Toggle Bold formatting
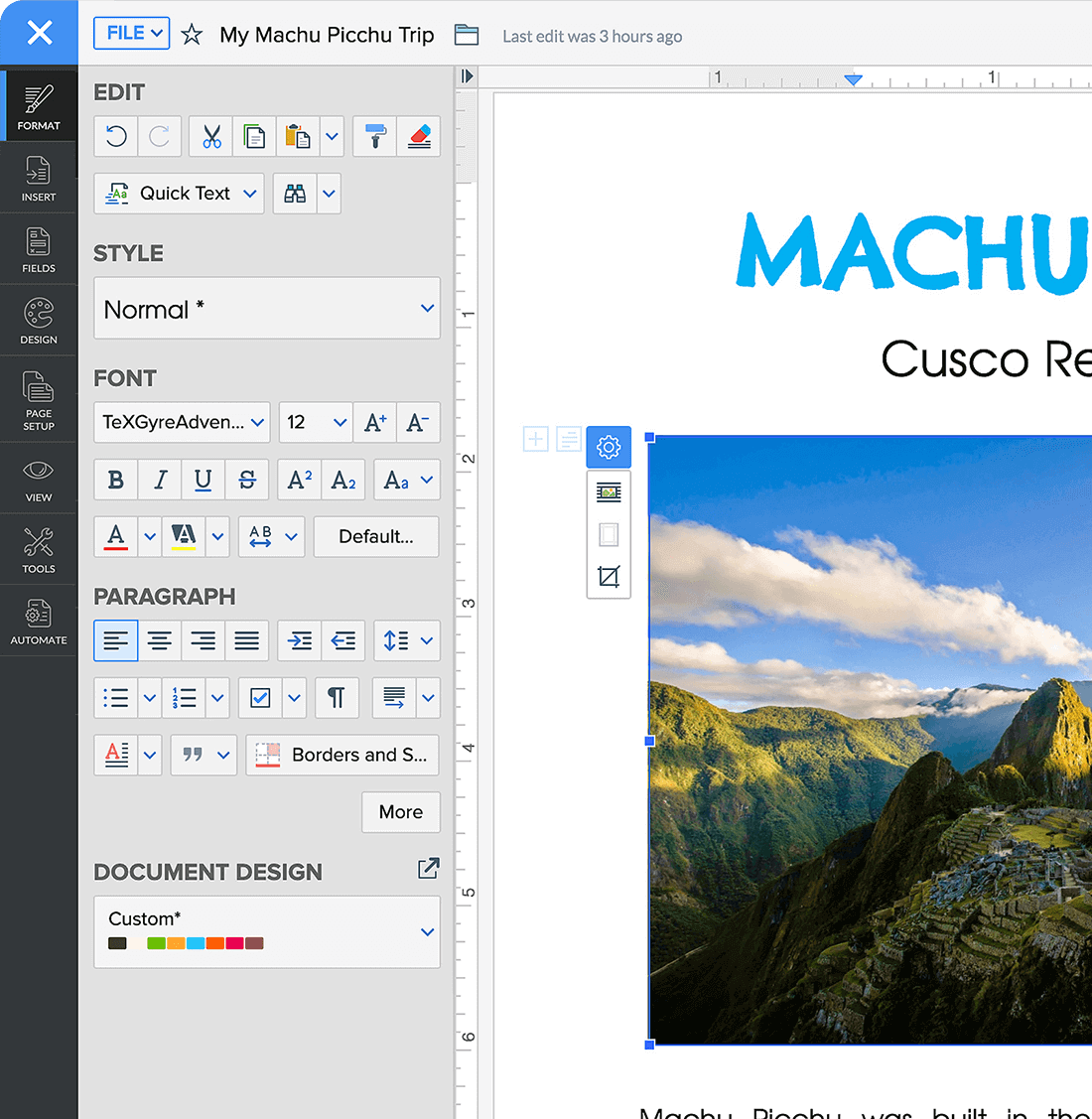Image resolution: width=1092 pixels, height=1119 pixels. coord(116,481)
